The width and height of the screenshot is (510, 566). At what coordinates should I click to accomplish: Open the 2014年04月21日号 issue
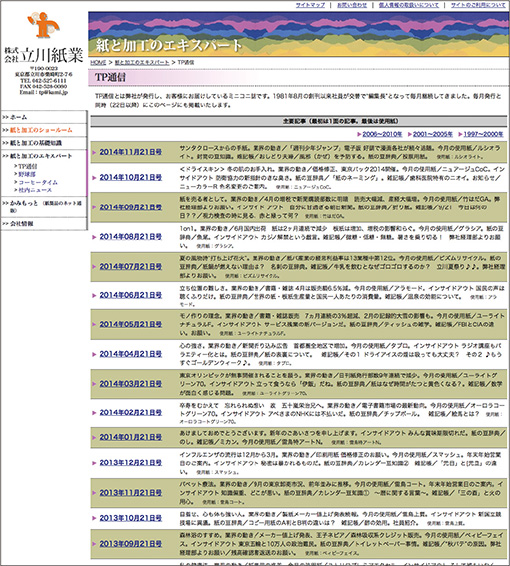[x=131, y=354]
